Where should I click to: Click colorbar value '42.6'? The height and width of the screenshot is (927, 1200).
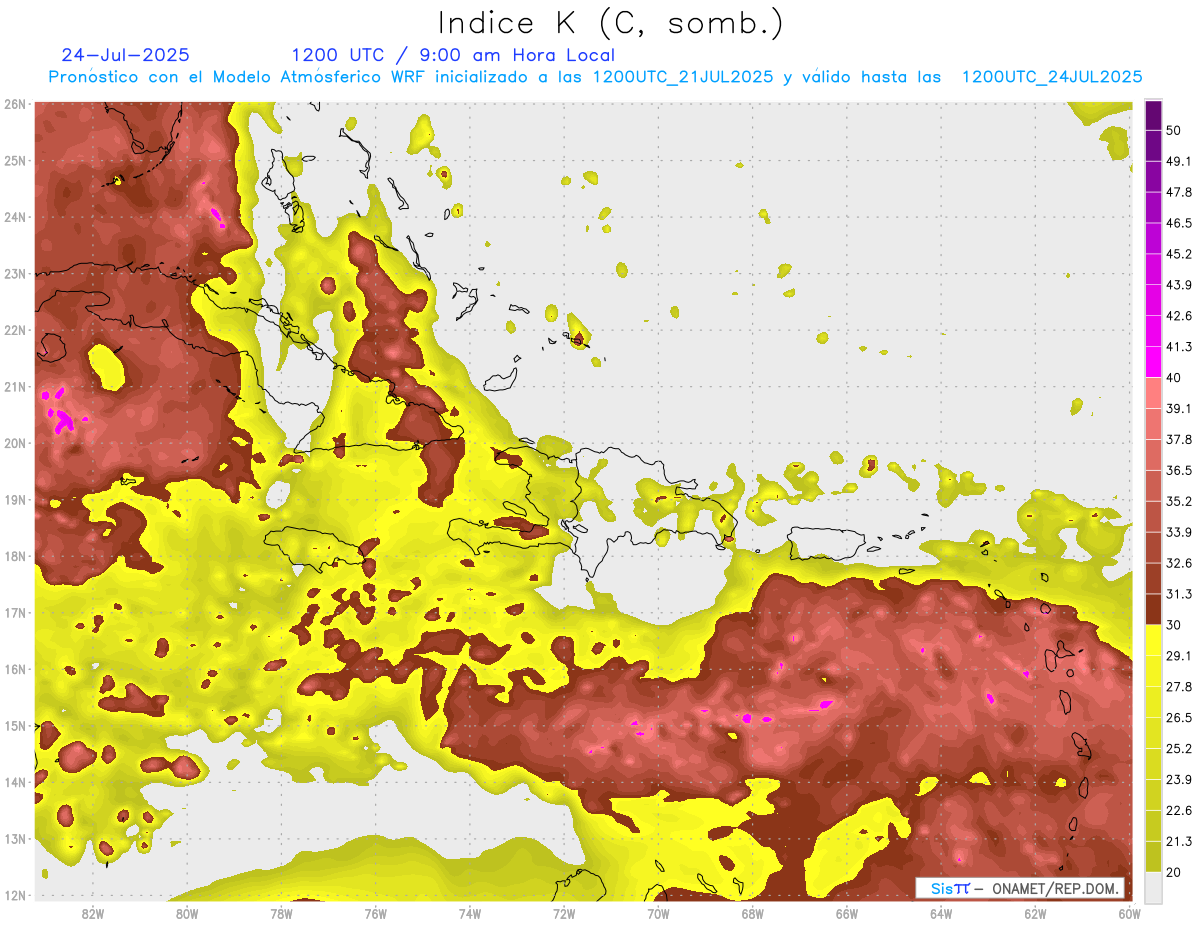(1179, 316)
